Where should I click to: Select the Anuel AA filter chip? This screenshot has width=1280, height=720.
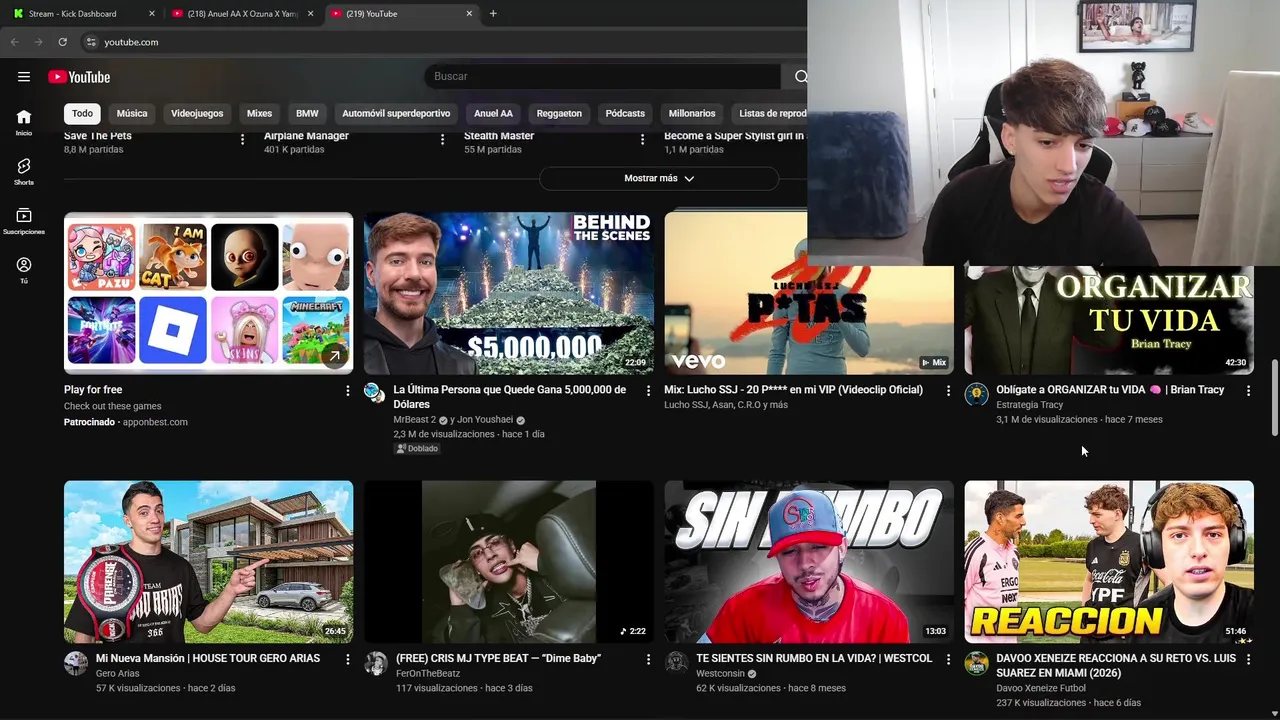point(493,113)
